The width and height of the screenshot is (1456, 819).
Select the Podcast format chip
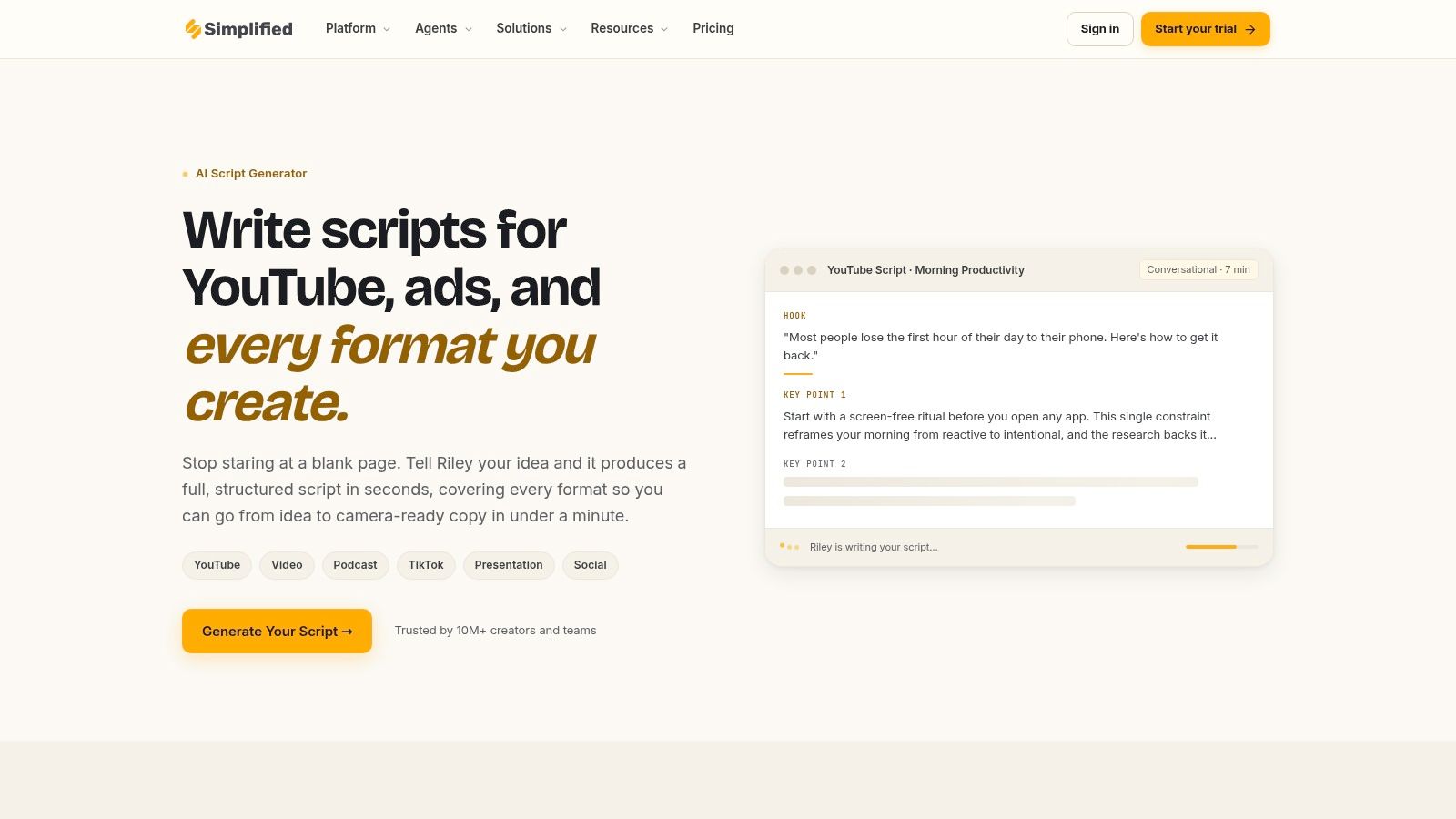[x=355, y=565]
